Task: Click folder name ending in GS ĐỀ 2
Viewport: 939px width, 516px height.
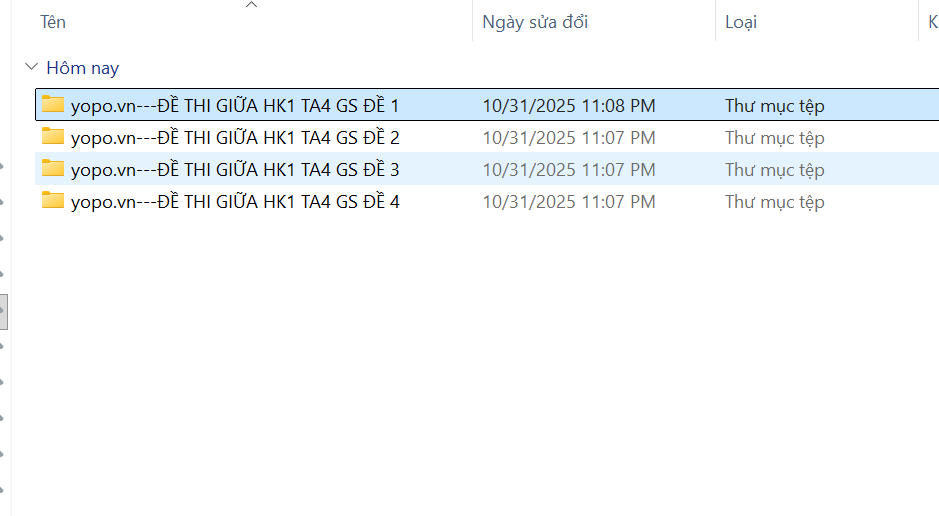Action: (235, 137)
